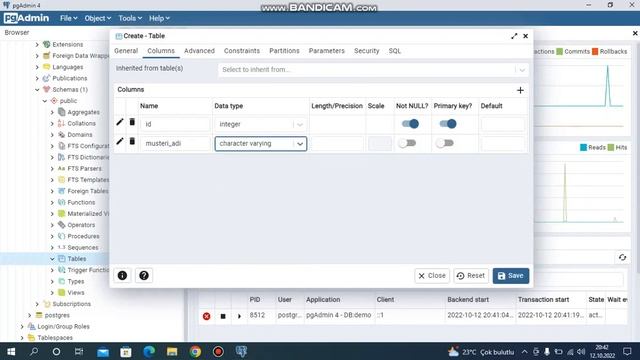Delete the id column with trash icon
The height and width of the screenshot is (360, 640).
click(x=132, y=122)
